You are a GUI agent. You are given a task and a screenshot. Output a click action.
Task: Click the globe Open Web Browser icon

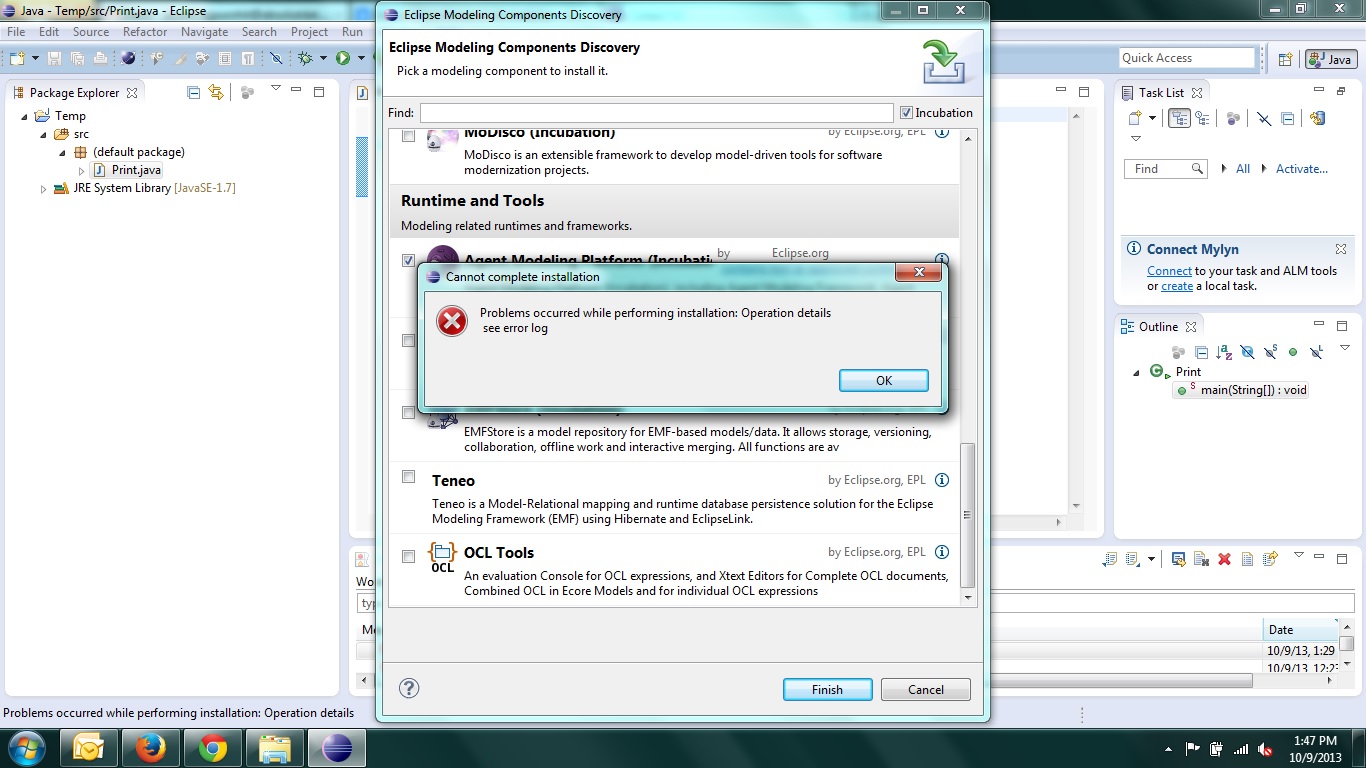tap(128, 58)
